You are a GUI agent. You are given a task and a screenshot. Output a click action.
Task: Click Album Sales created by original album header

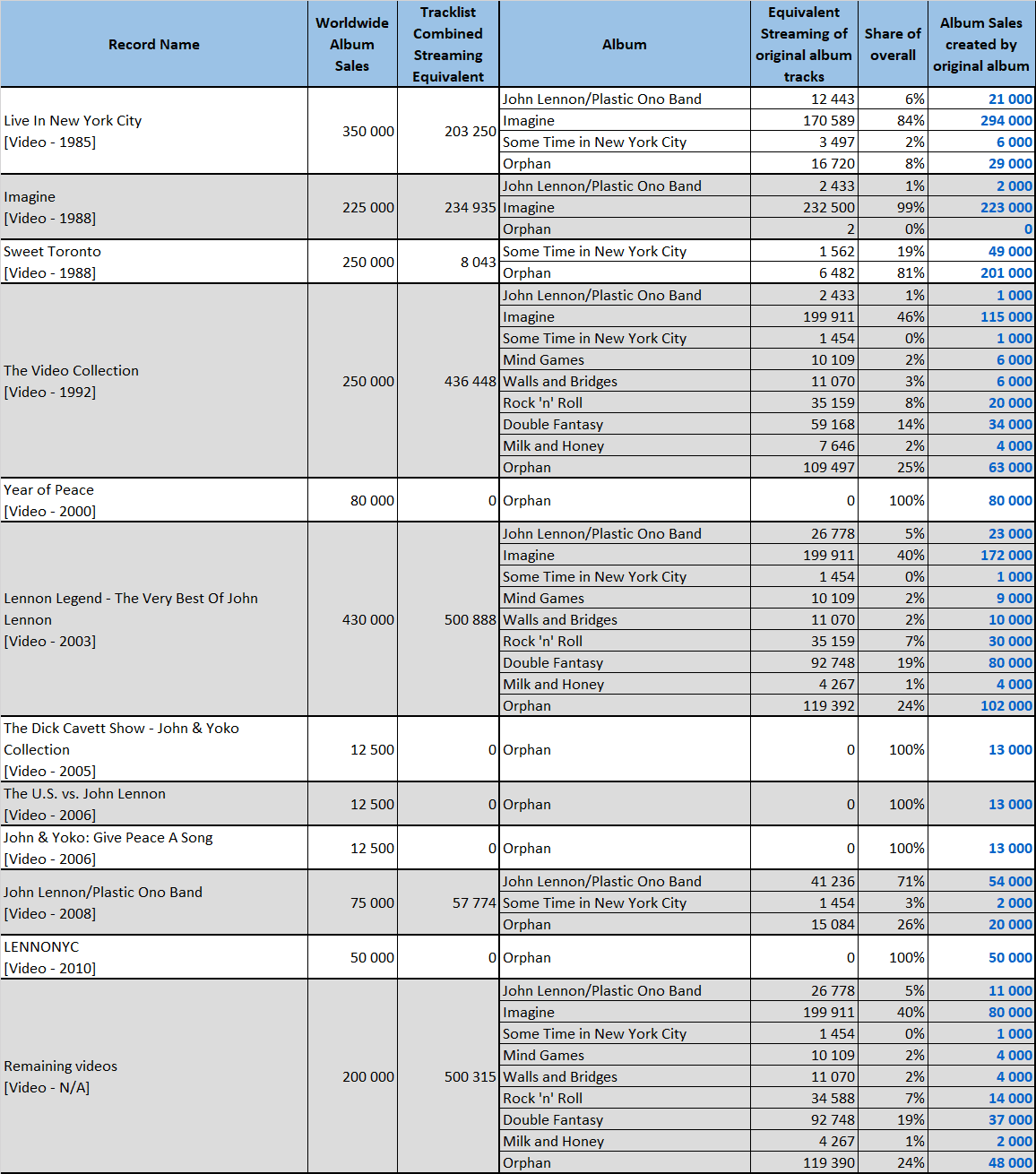981,44
